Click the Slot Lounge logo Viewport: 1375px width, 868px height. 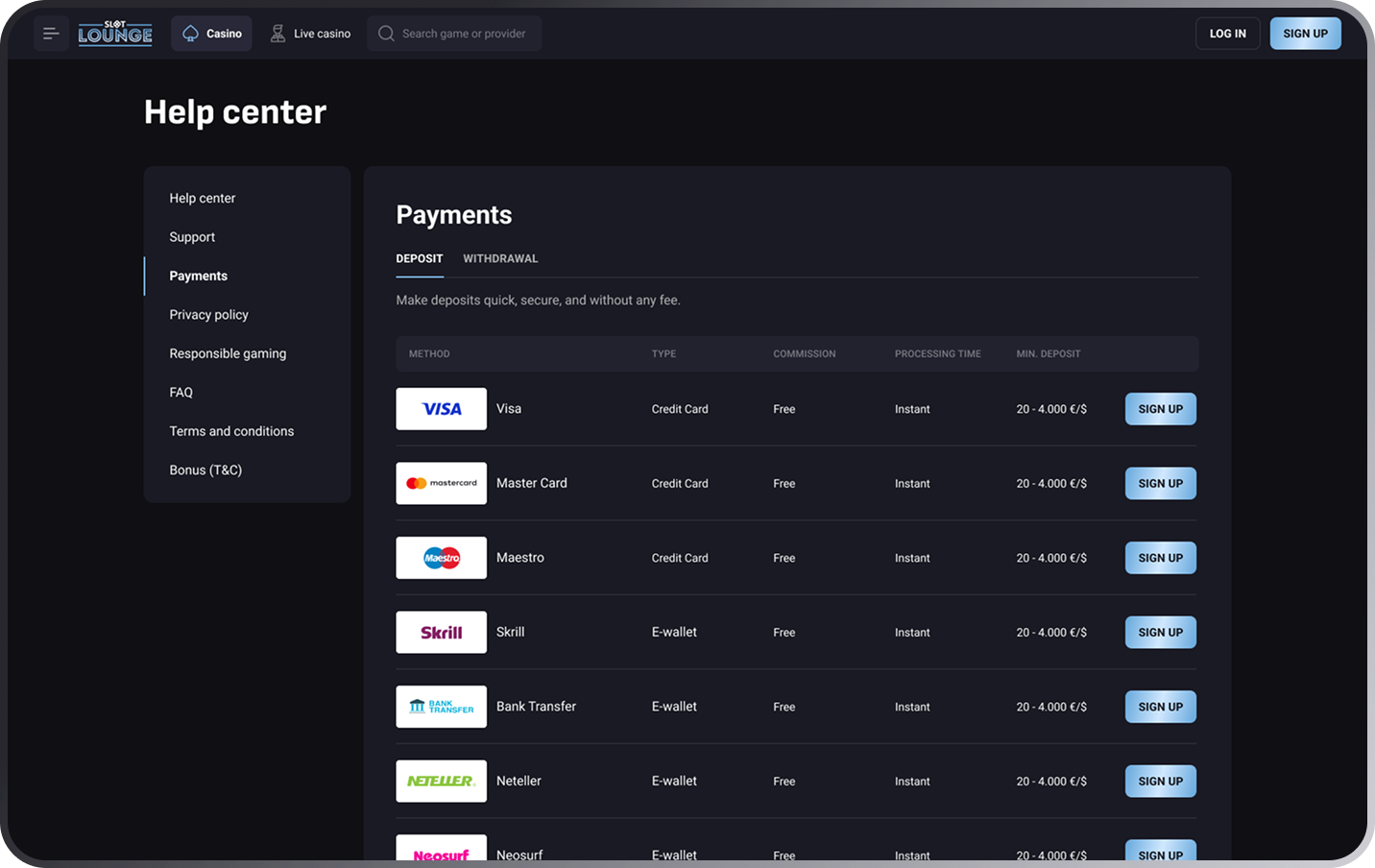click(x=115, y=34)
